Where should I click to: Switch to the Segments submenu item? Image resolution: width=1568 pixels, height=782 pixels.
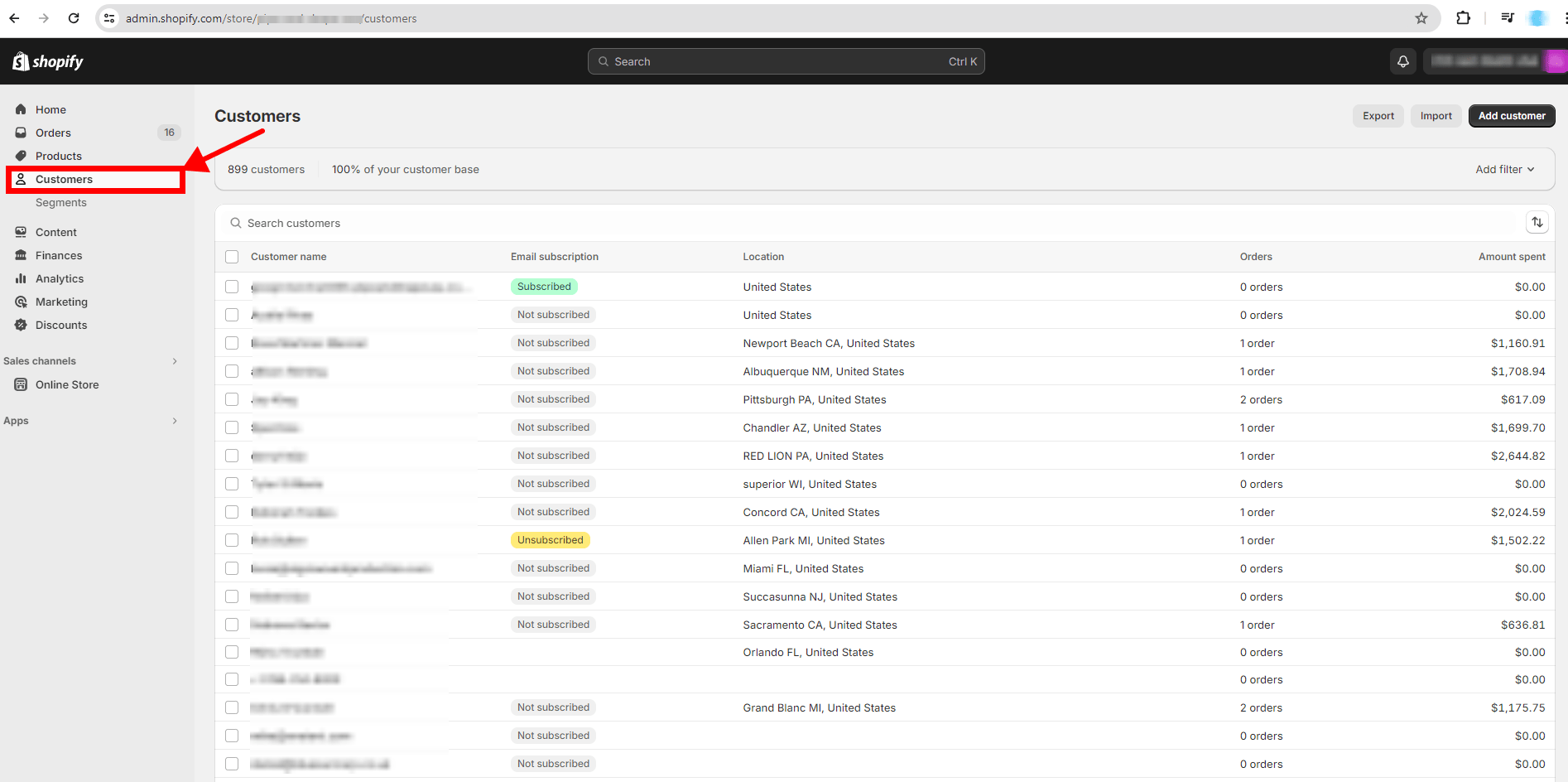coord(60,202)
